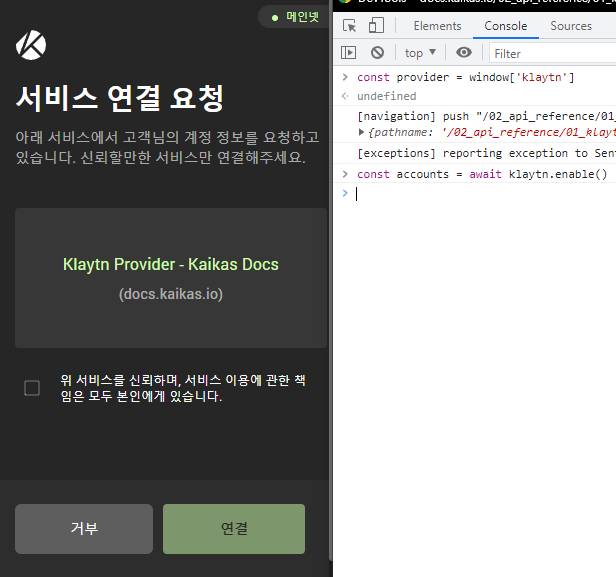Activate the DevTools inspect element icon

point(349,26)
